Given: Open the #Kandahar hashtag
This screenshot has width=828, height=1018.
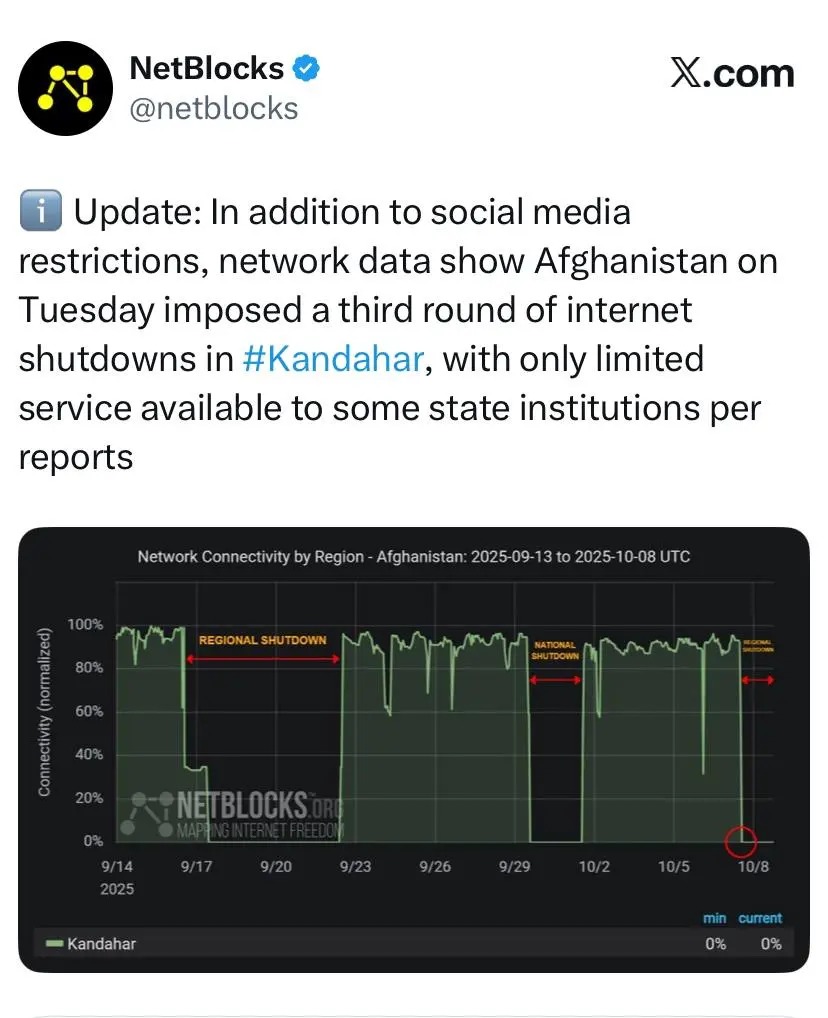Looking at the screenshot, I should click(333, 359).
